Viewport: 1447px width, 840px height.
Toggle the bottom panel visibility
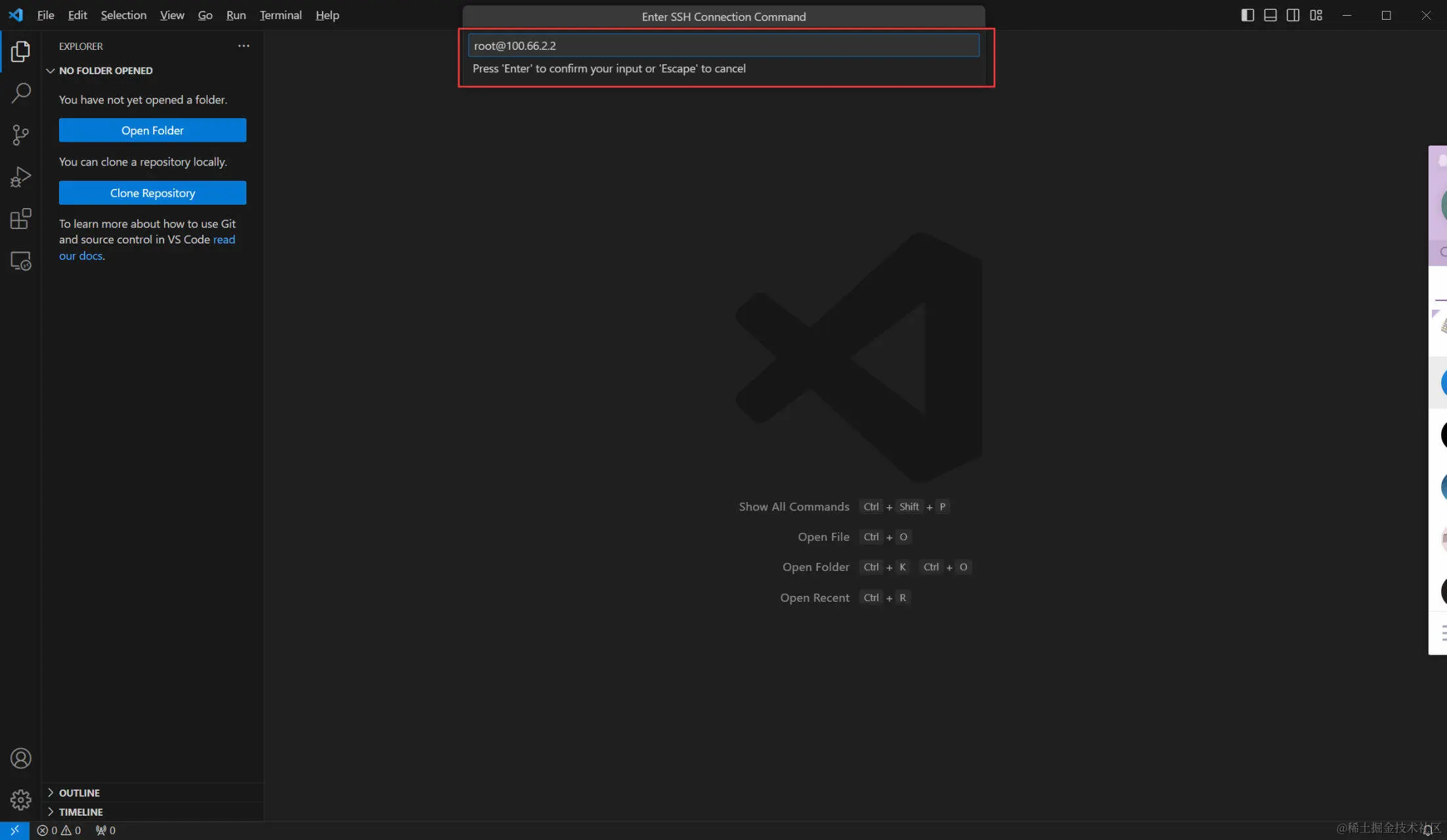point(1270,15)
